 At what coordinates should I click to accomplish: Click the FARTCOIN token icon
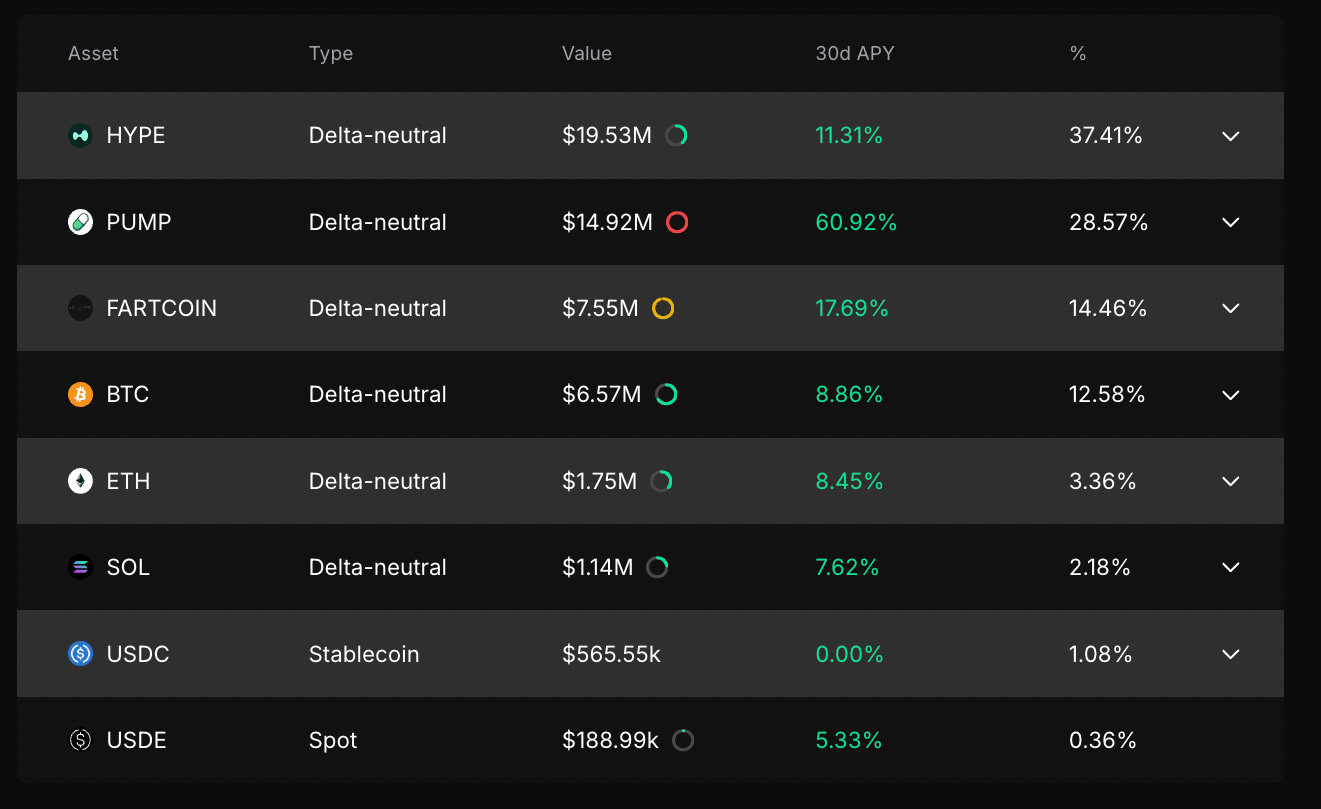click(x=80, y=308)
